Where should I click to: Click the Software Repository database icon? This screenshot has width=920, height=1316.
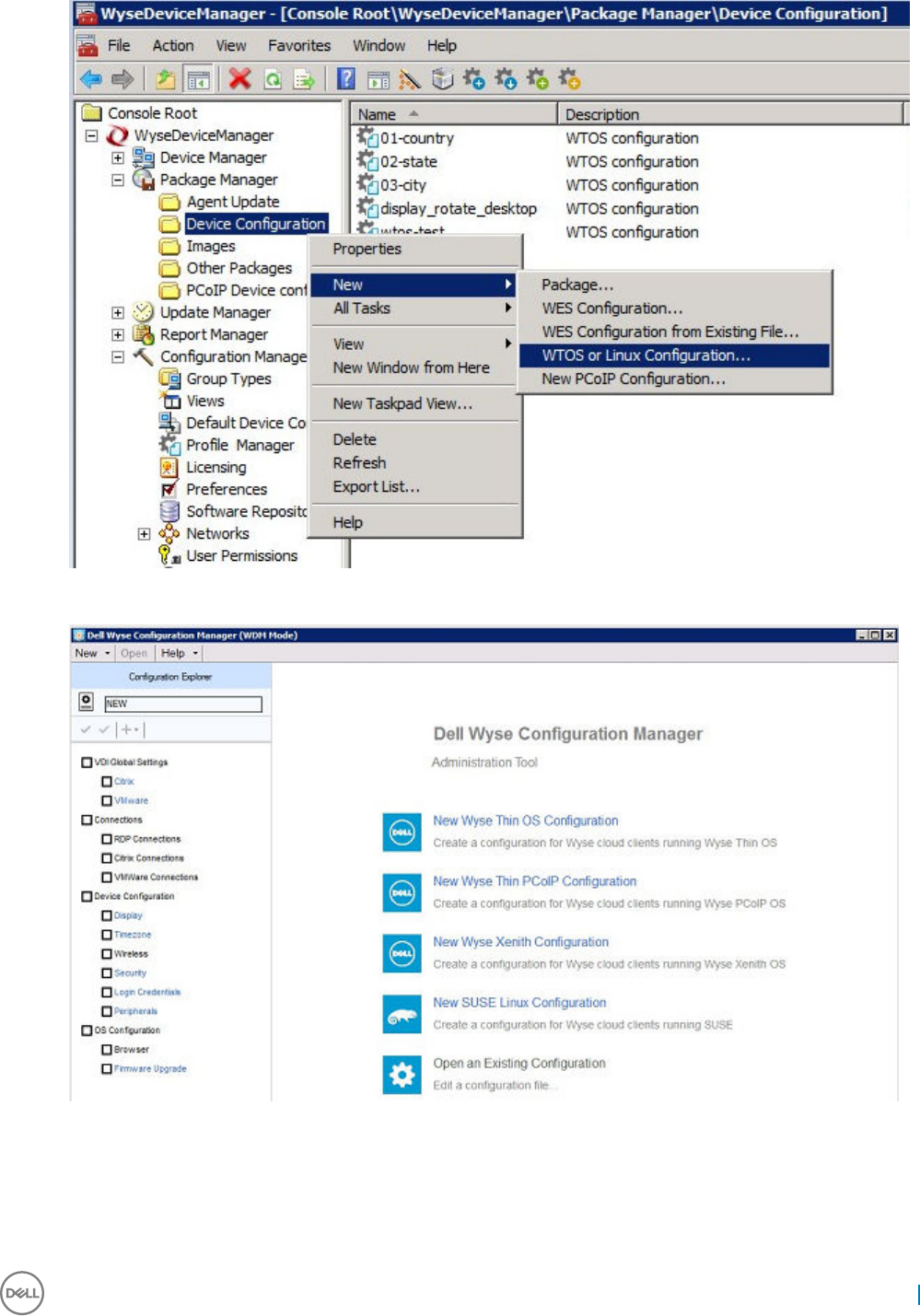tap(169, 511)
